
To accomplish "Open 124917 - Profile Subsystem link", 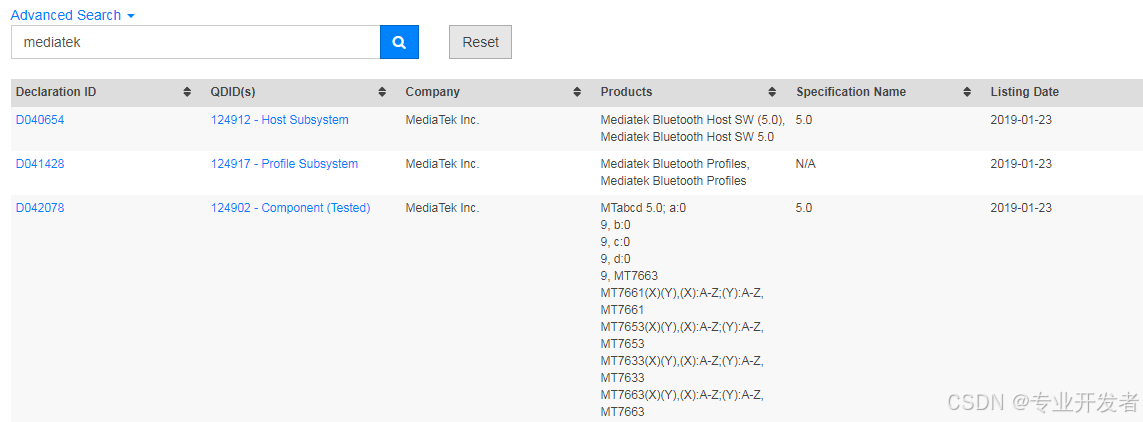I will [284, 164].
